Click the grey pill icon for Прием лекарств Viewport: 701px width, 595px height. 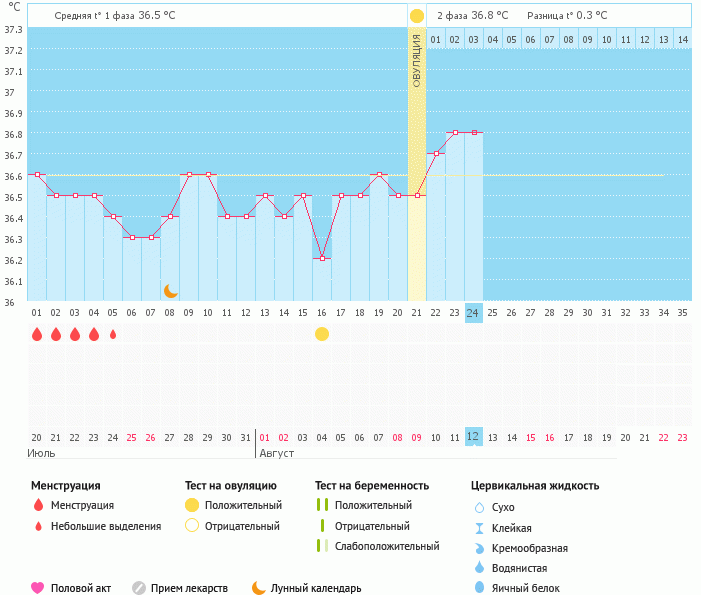(139, 588)
